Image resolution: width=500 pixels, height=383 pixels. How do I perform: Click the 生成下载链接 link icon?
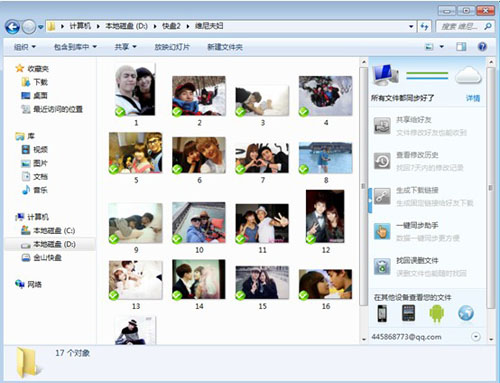[x=382, y=196]
